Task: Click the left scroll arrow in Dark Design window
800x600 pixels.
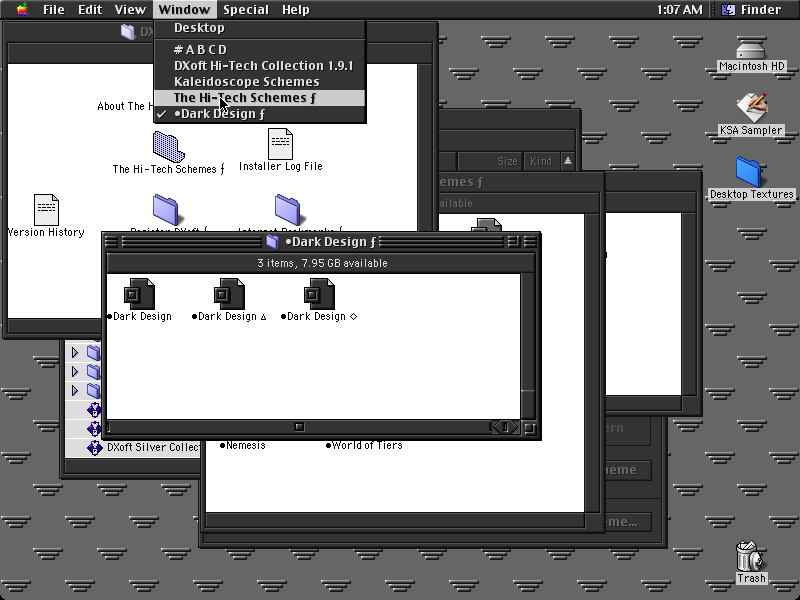Action: tap(496, 427)
